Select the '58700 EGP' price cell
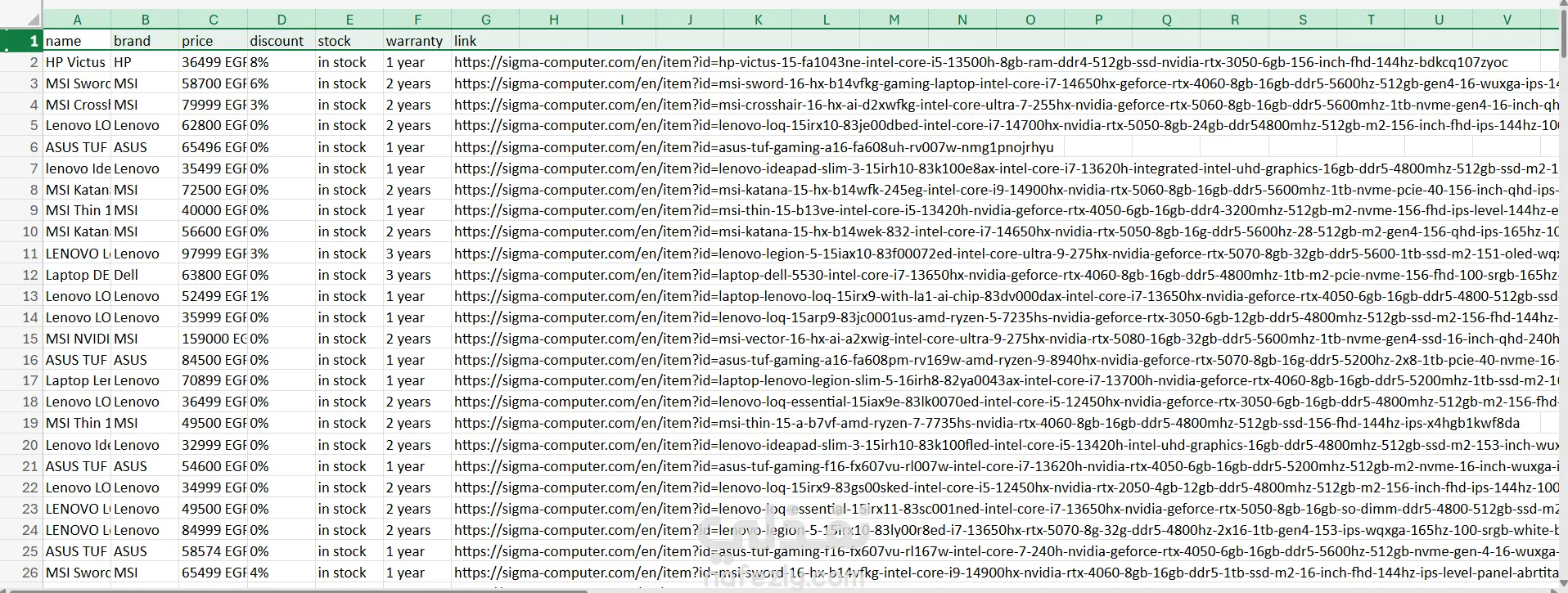This screenshot has height=593, width=1568. [213, 83]
